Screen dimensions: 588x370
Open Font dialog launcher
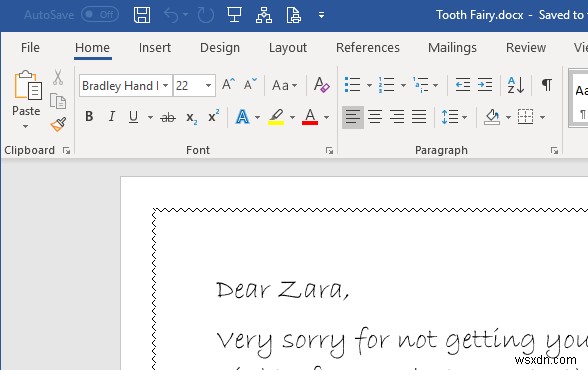pyautogui.click(x=329, y=150)
